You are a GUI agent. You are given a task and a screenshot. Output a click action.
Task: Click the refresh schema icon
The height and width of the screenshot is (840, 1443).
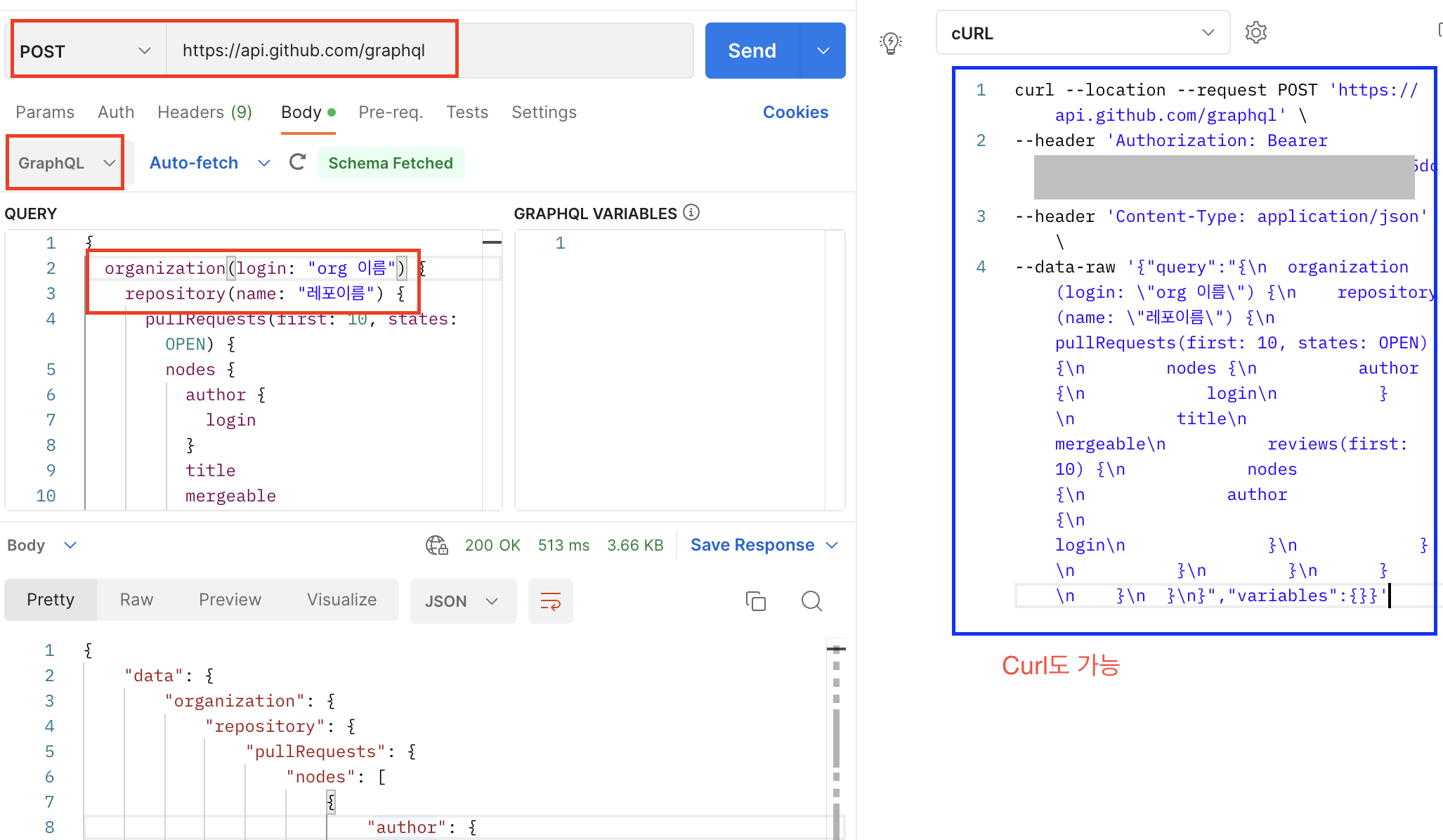[297, 162]
